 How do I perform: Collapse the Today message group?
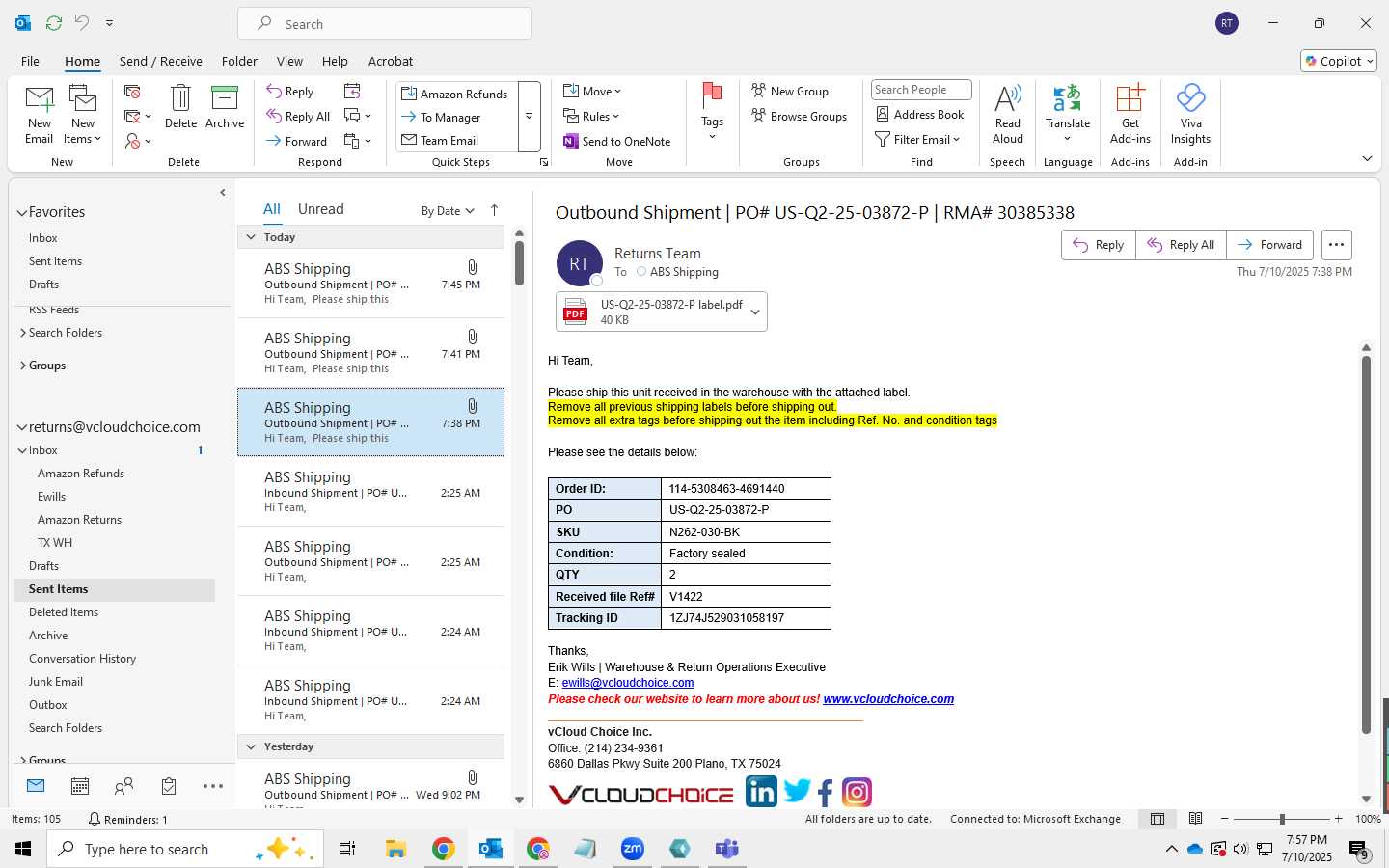click(251, 237)
